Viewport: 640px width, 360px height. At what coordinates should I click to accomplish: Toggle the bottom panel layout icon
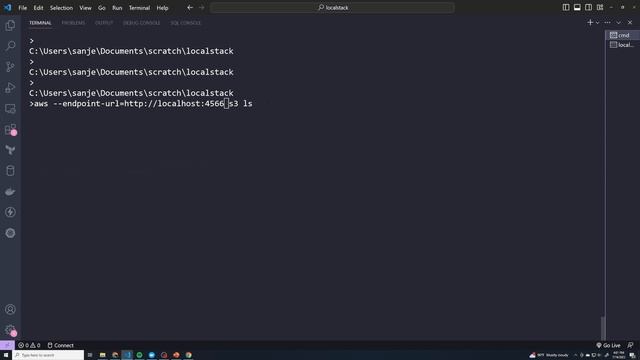click(577, 7)
